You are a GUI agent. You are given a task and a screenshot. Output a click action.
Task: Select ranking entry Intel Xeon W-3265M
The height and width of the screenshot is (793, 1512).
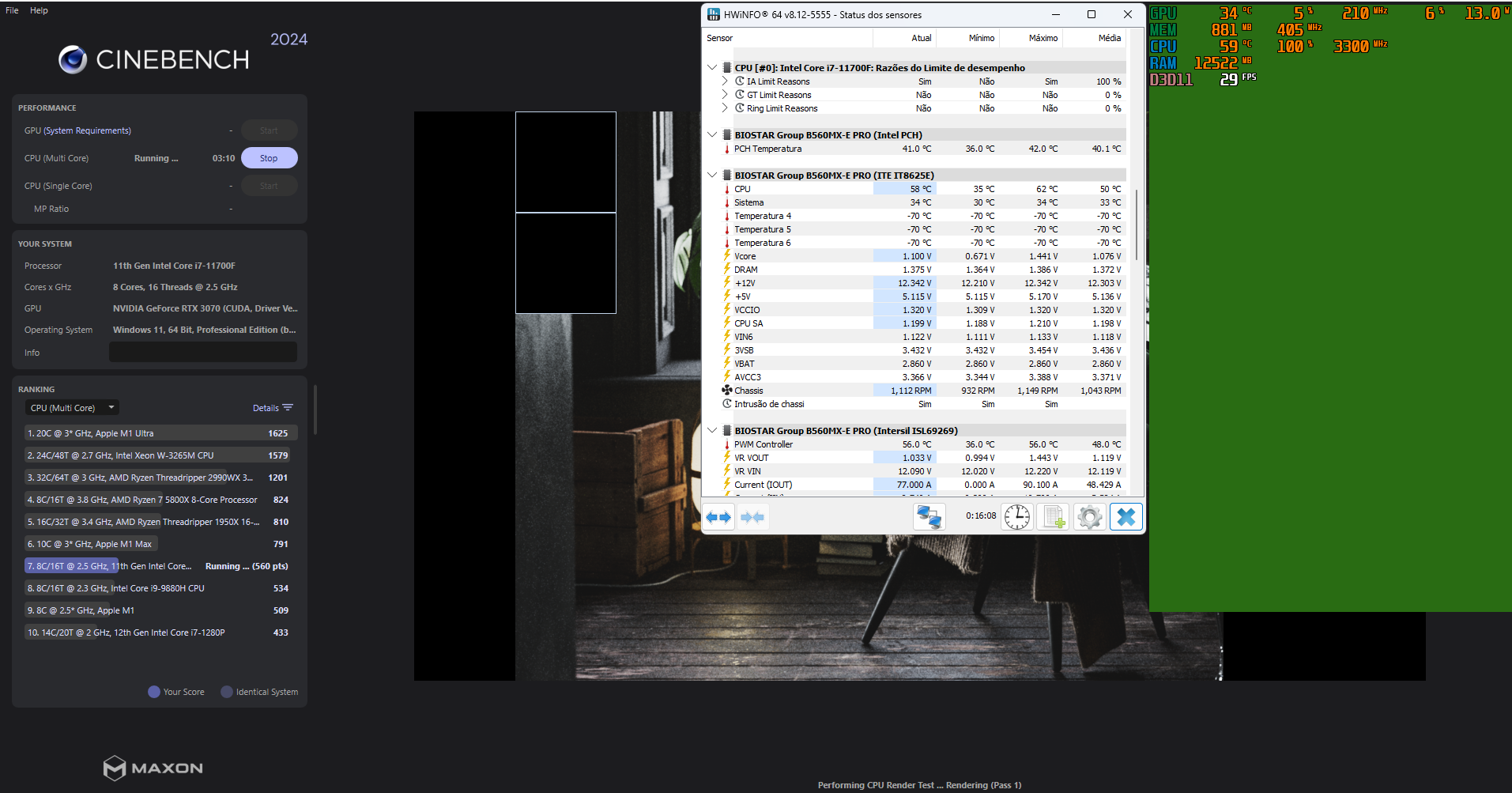pos(160,455)
